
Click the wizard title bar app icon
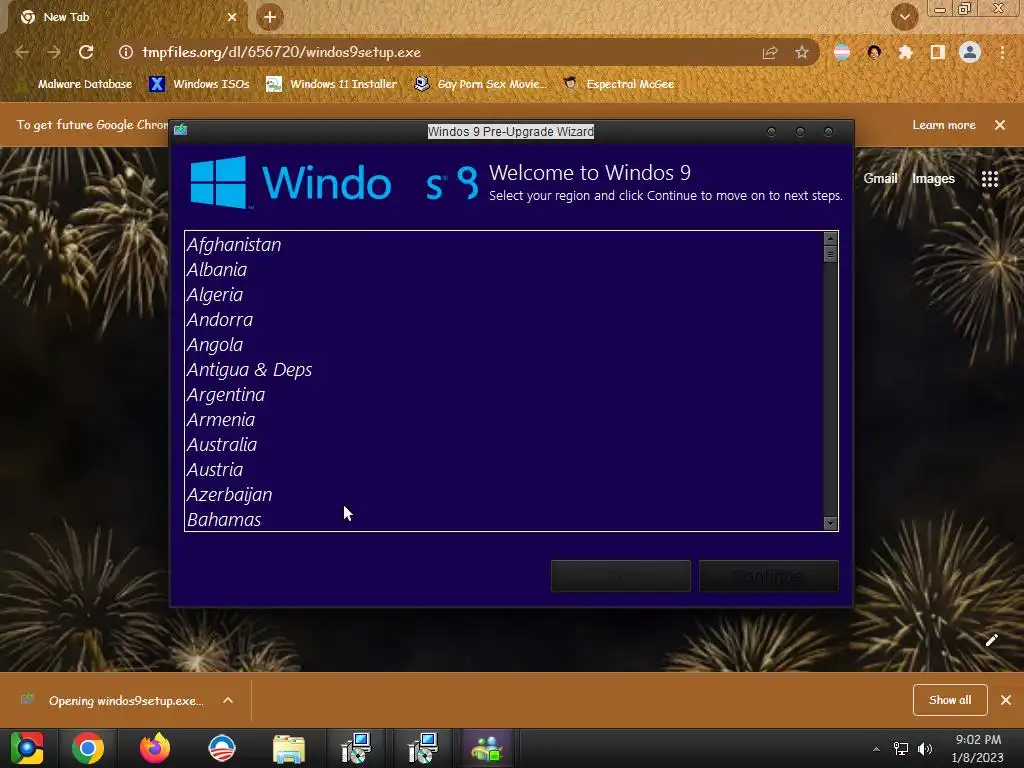[x=181, y=129]
